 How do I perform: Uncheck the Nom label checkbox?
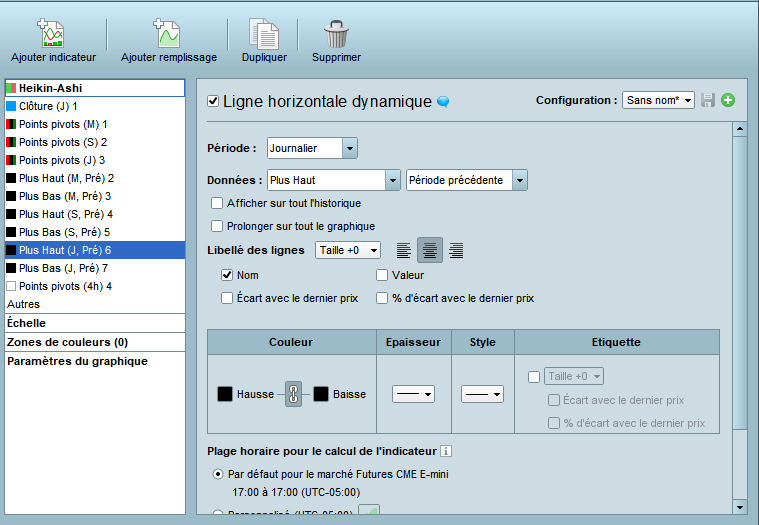[x=227, y=275]
